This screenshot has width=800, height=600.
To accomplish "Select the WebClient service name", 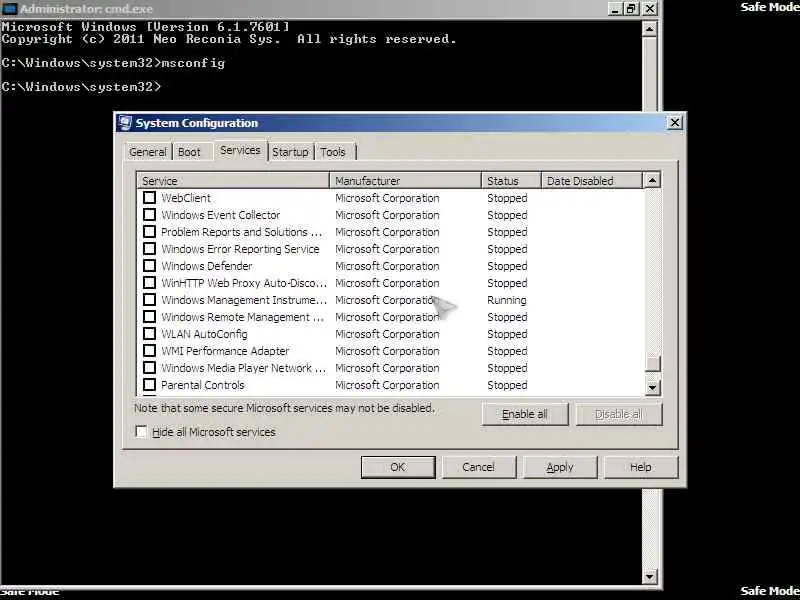I will [x=186, y=198].
